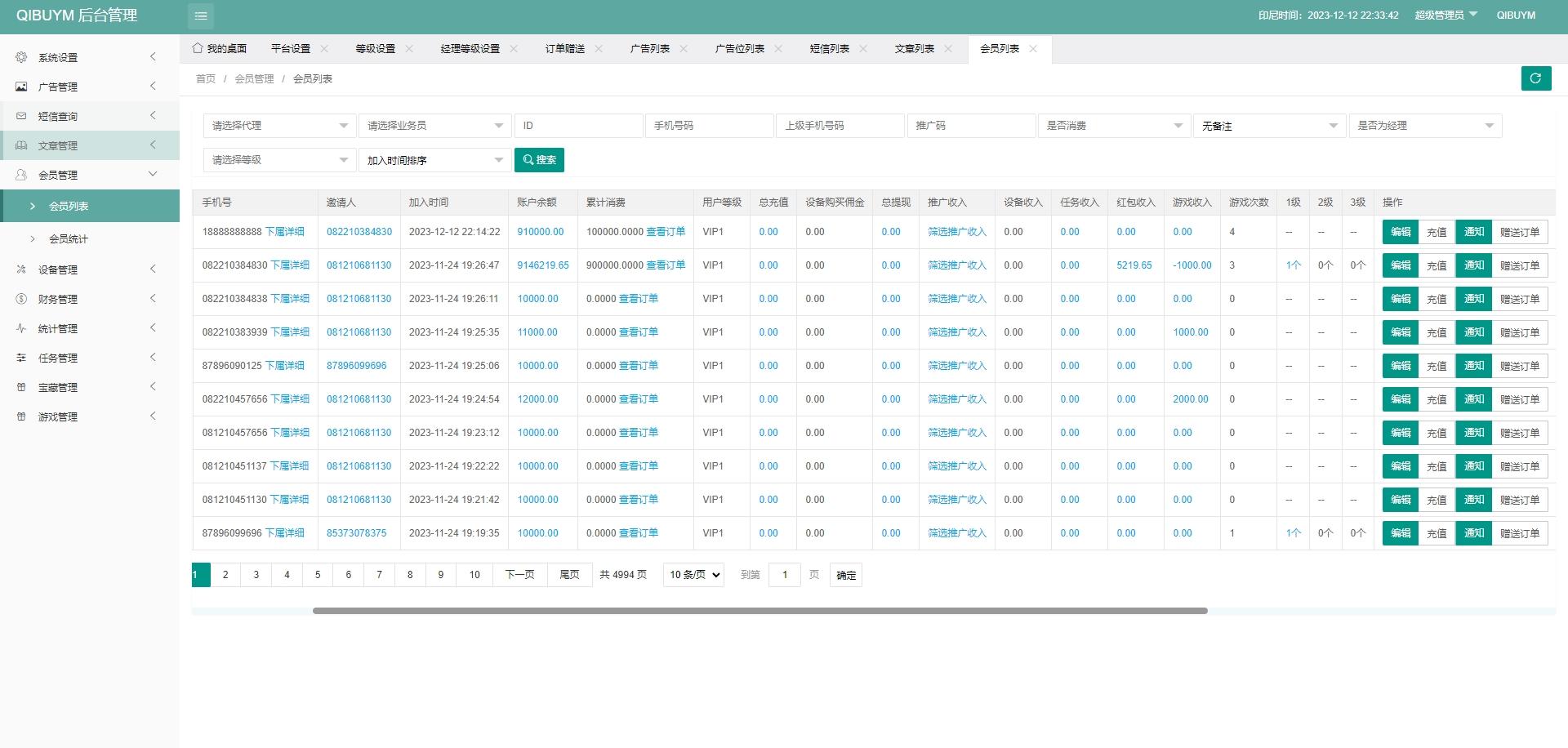The width and height of the screenshot is (1568, 748).
Task: Switch to the 文章列表 tab
Action: tap(914, 49)
